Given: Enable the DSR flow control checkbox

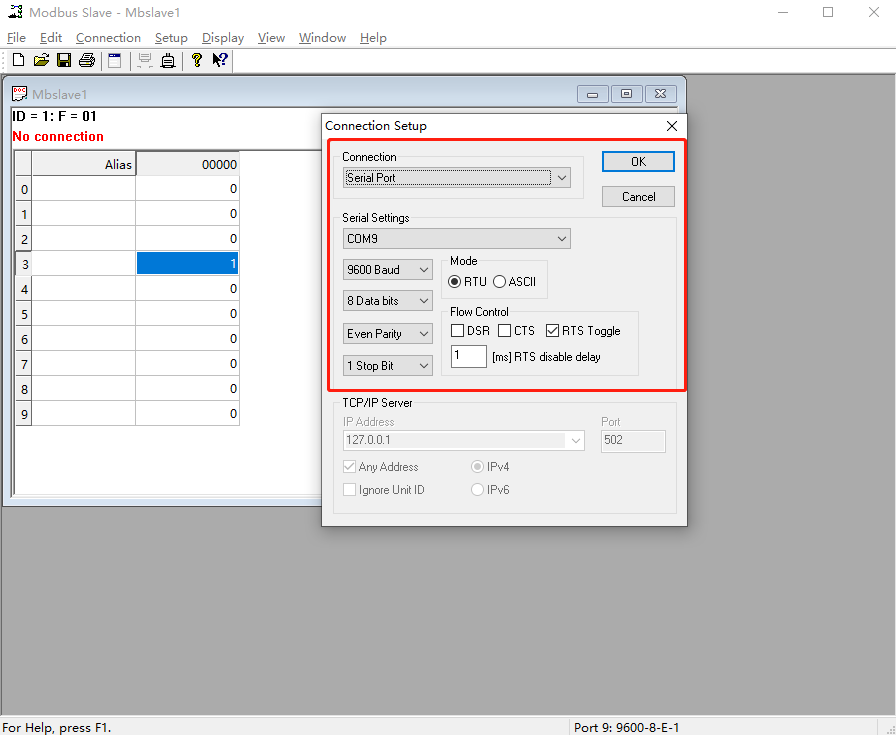Looking at the screenshot, I should tap(457, 331).
